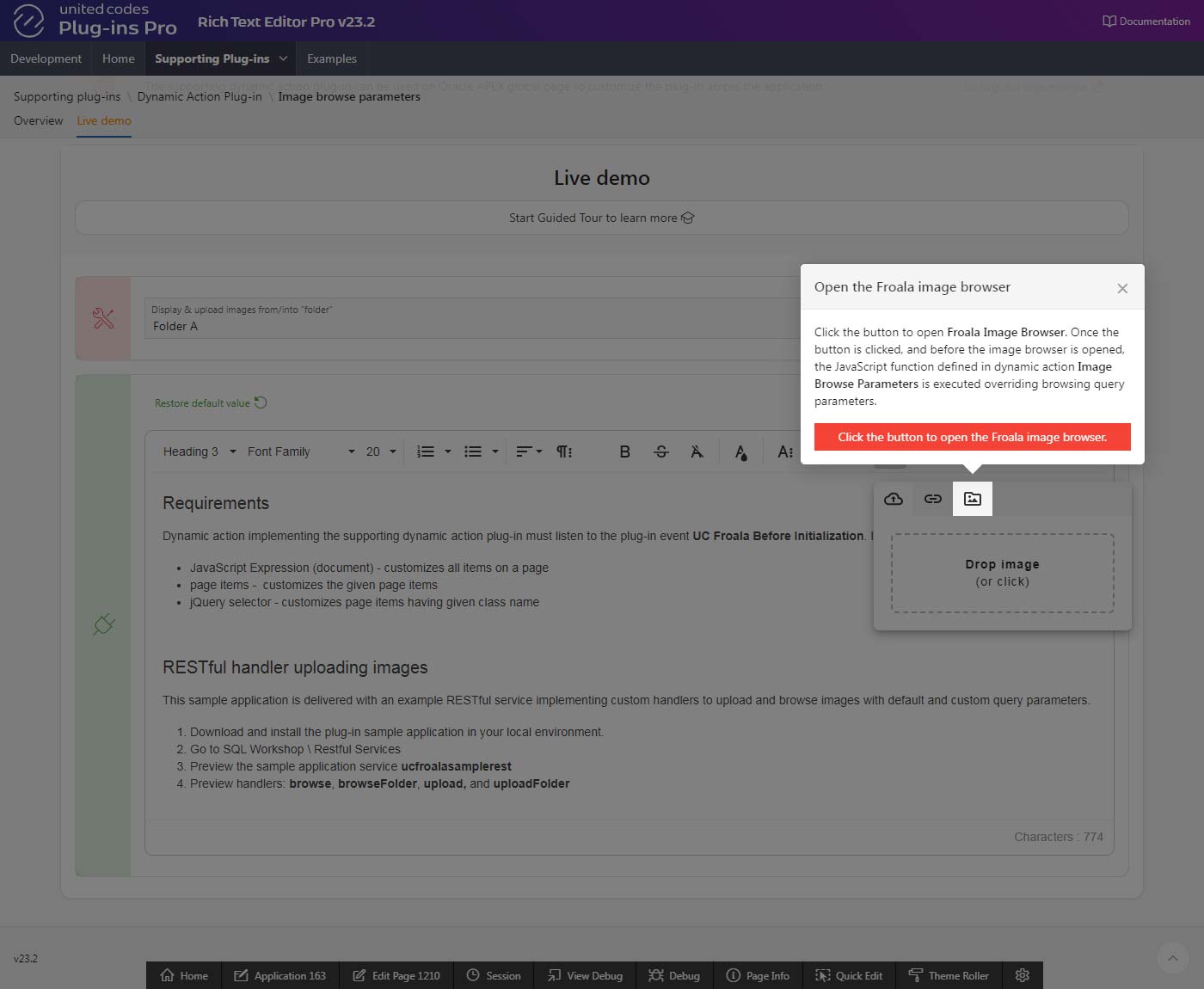Click the developer toolbar settings gear

(1023, 975)
